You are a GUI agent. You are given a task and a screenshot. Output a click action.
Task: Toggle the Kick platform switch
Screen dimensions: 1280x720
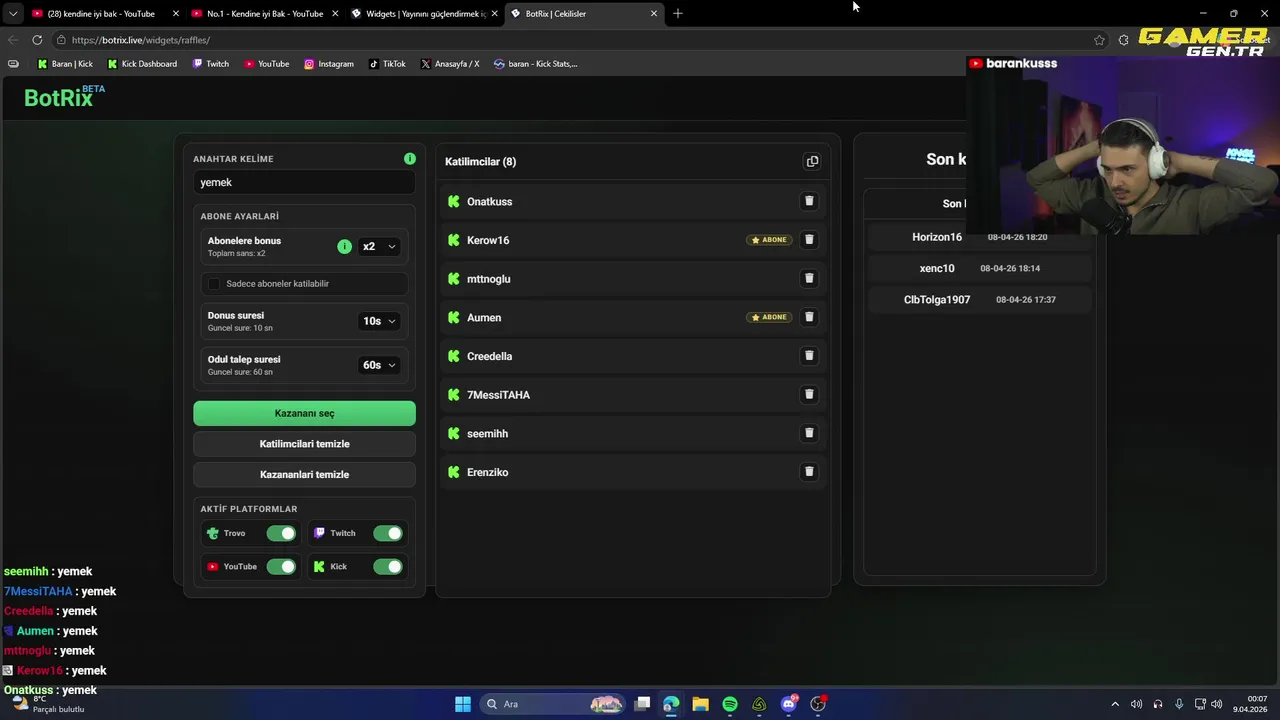pyautogui.click(x=387, y=567)
